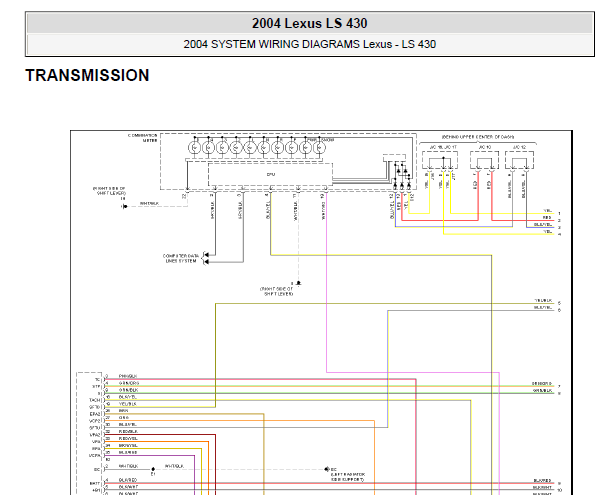This screenshot has height=495, width=608.
Task: Click the 'J/C 16, J/C 17' junction connector box
Action: click(440, 160)
